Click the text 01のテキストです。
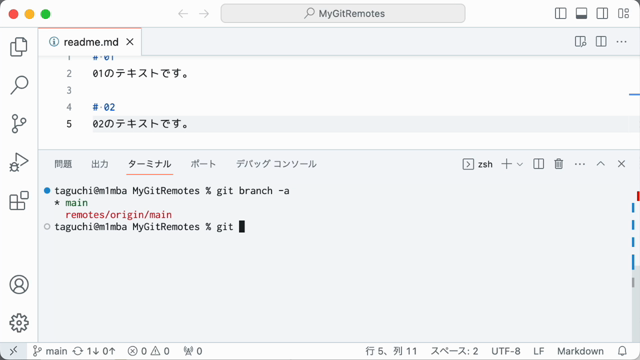The height and width of the screenshot is (360, 640). click(x=141, y=73)
